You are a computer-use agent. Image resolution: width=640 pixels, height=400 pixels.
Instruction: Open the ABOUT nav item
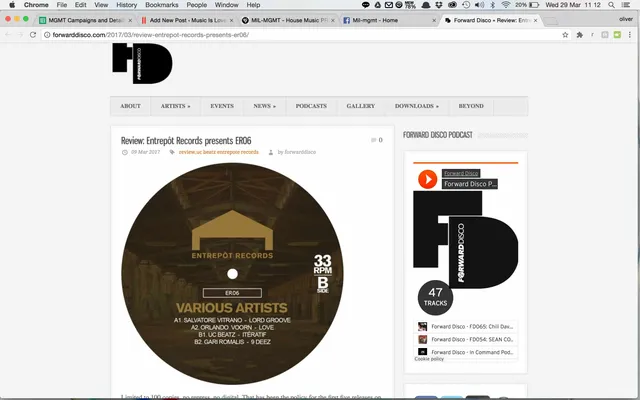[x=130, y=106]
